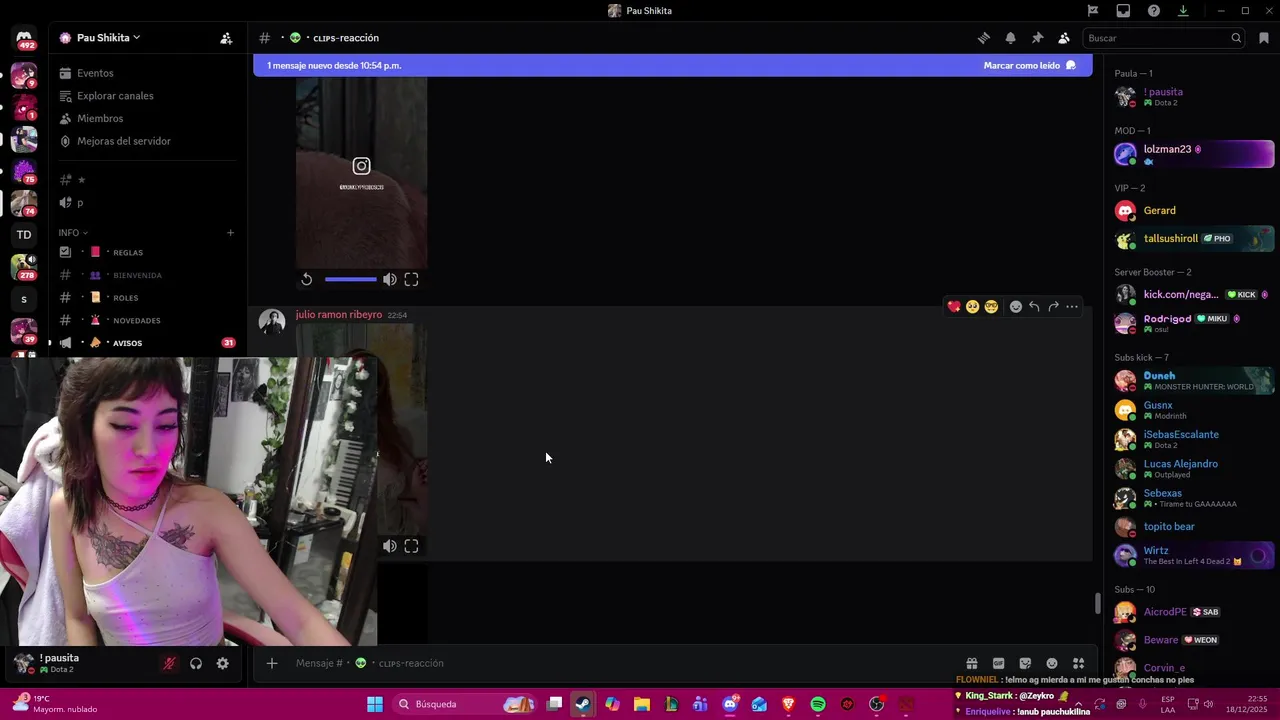Open bookmarks icon beside search
This screenshot has width=1280, height=720.
pos(1264,38)
